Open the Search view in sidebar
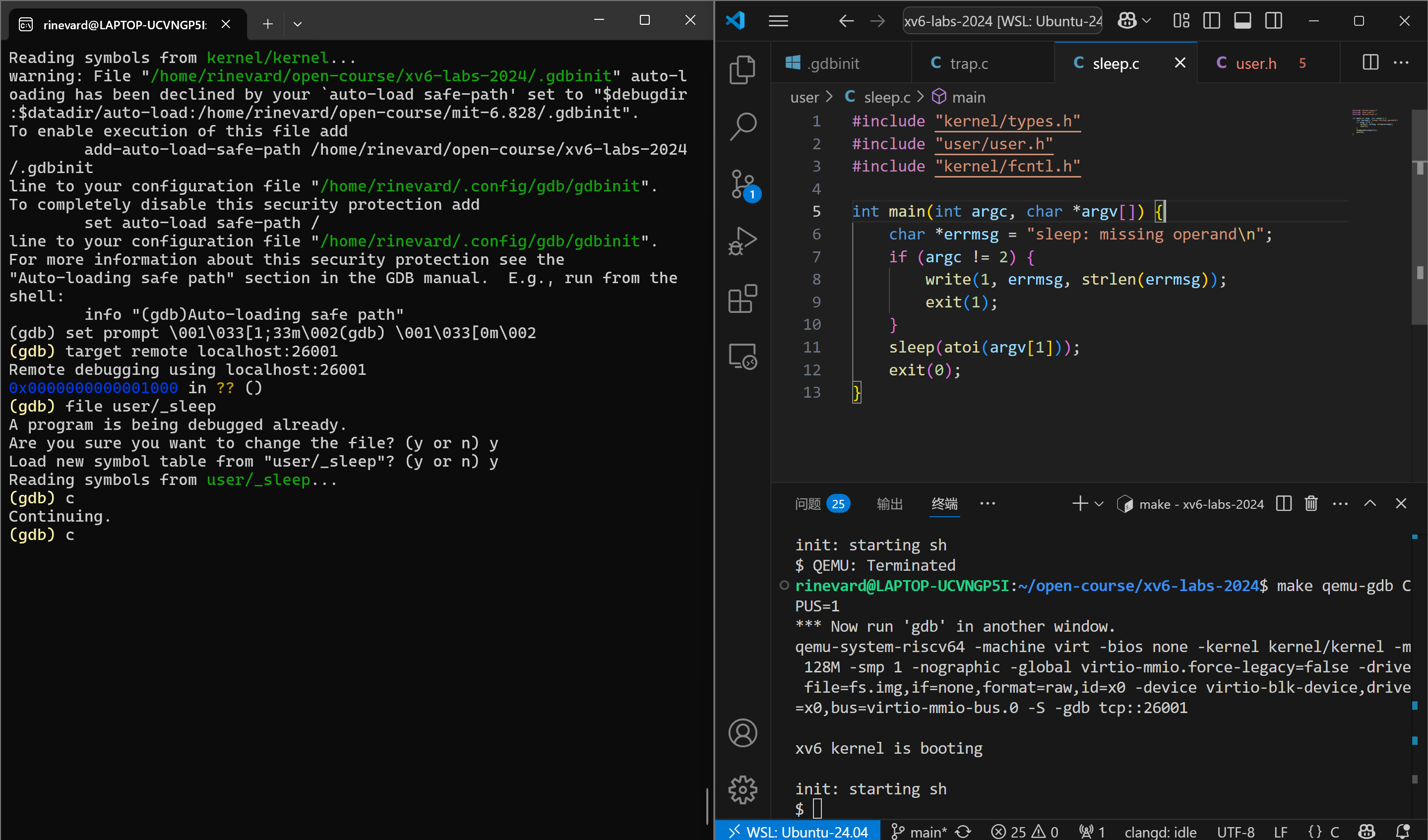This screenshot has width=1428, height=840. coord(743,127)
